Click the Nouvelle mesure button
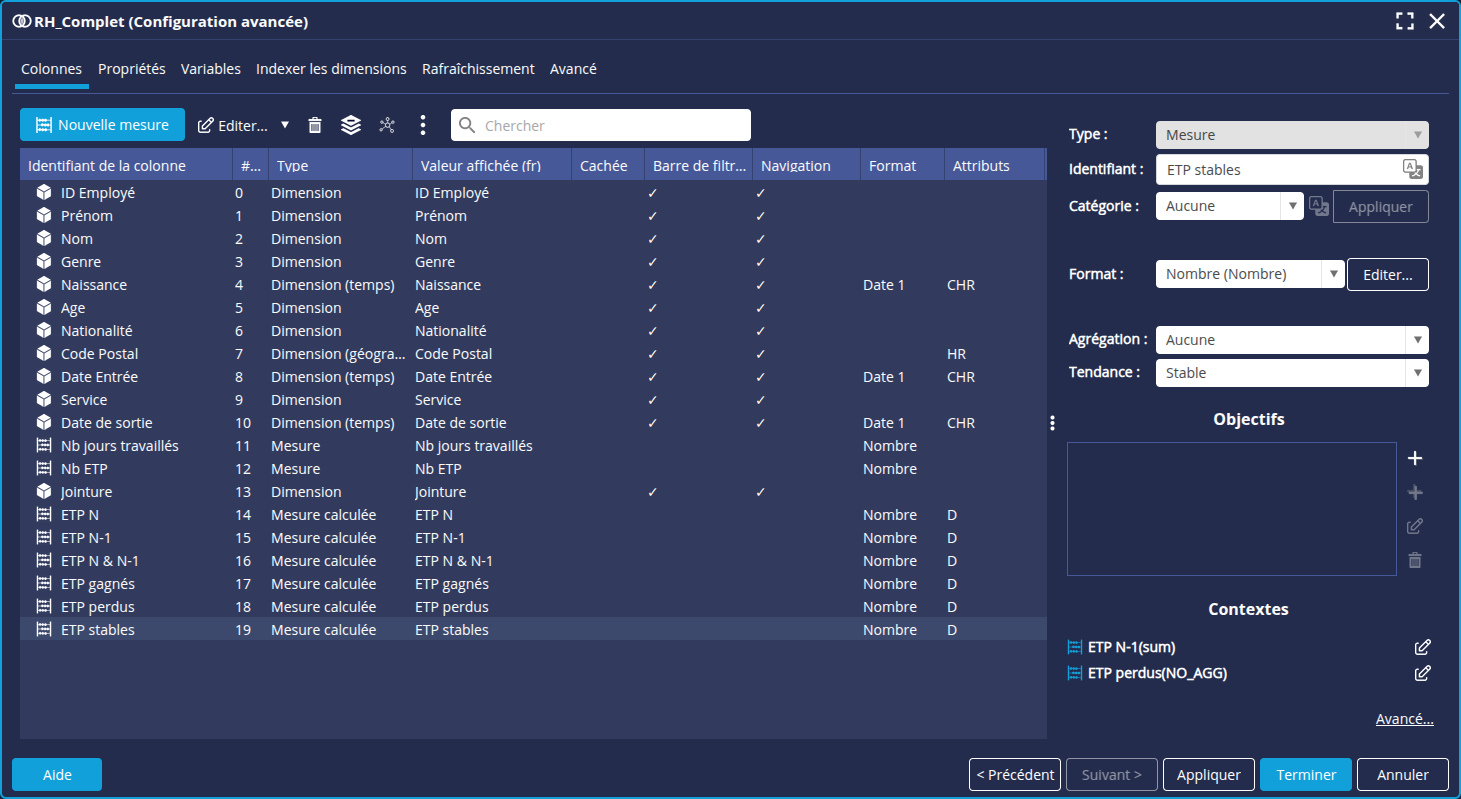The height and width of the screenshot is (799, 1461). tap(102, 125)
